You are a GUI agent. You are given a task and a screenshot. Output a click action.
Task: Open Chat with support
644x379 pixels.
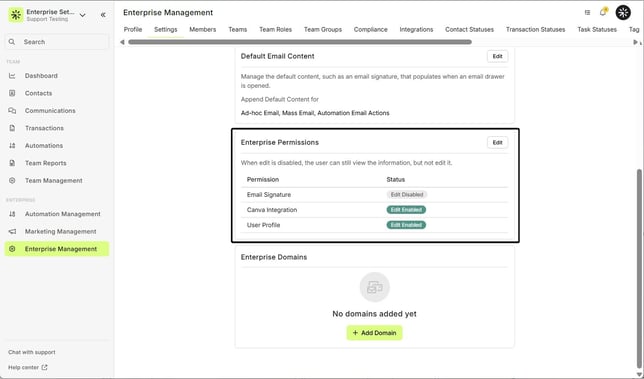[32, 352]
